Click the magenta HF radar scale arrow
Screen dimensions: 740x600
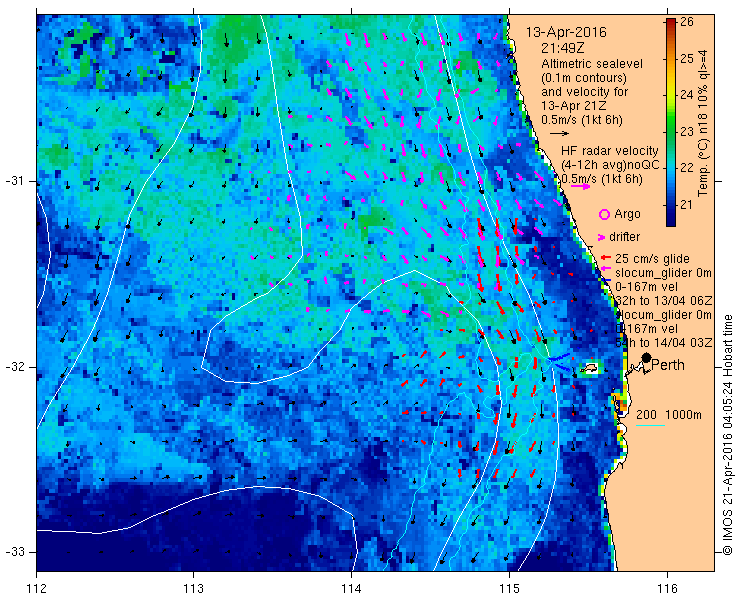pos(580,186)
